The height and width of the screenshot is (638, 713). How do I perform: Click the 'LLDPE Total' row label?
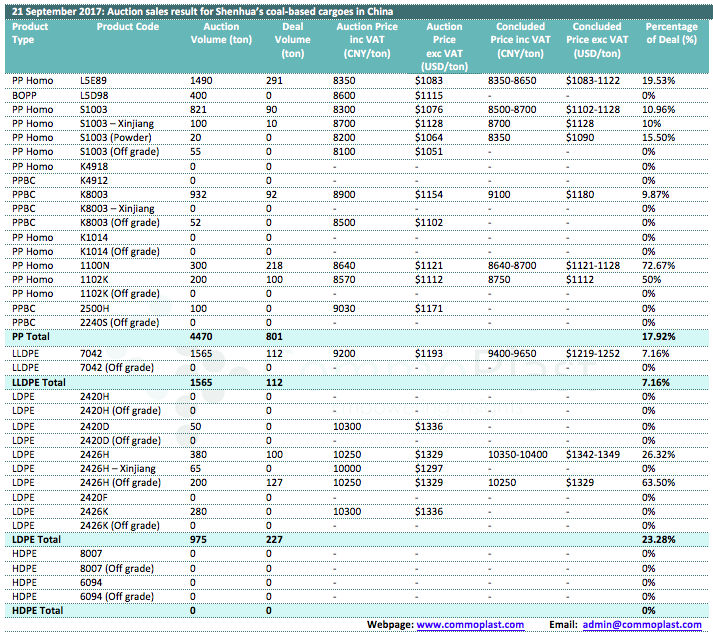click(39, 382)
